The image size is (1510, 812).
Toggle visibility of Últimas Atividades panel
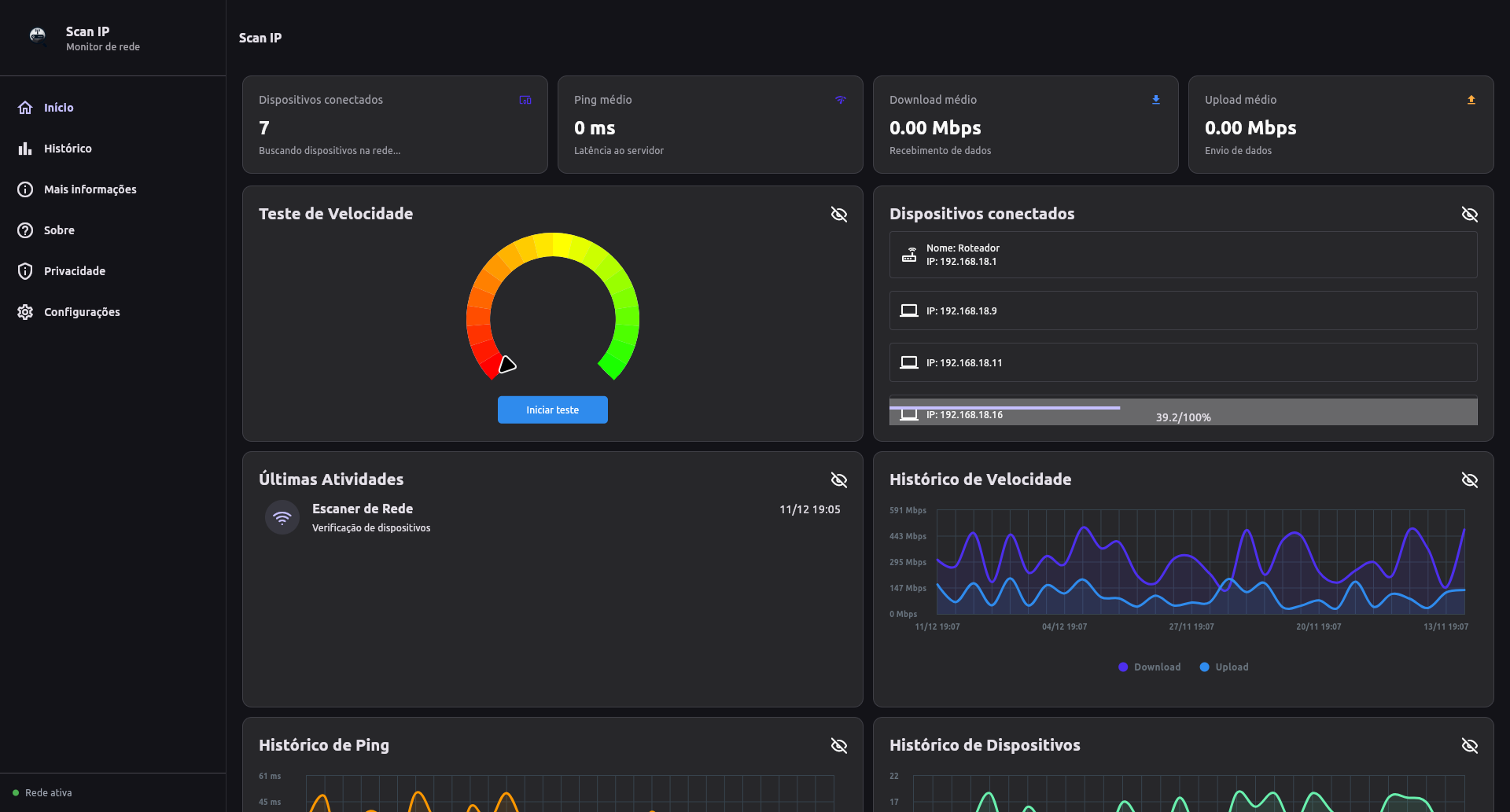click(839, 480)
